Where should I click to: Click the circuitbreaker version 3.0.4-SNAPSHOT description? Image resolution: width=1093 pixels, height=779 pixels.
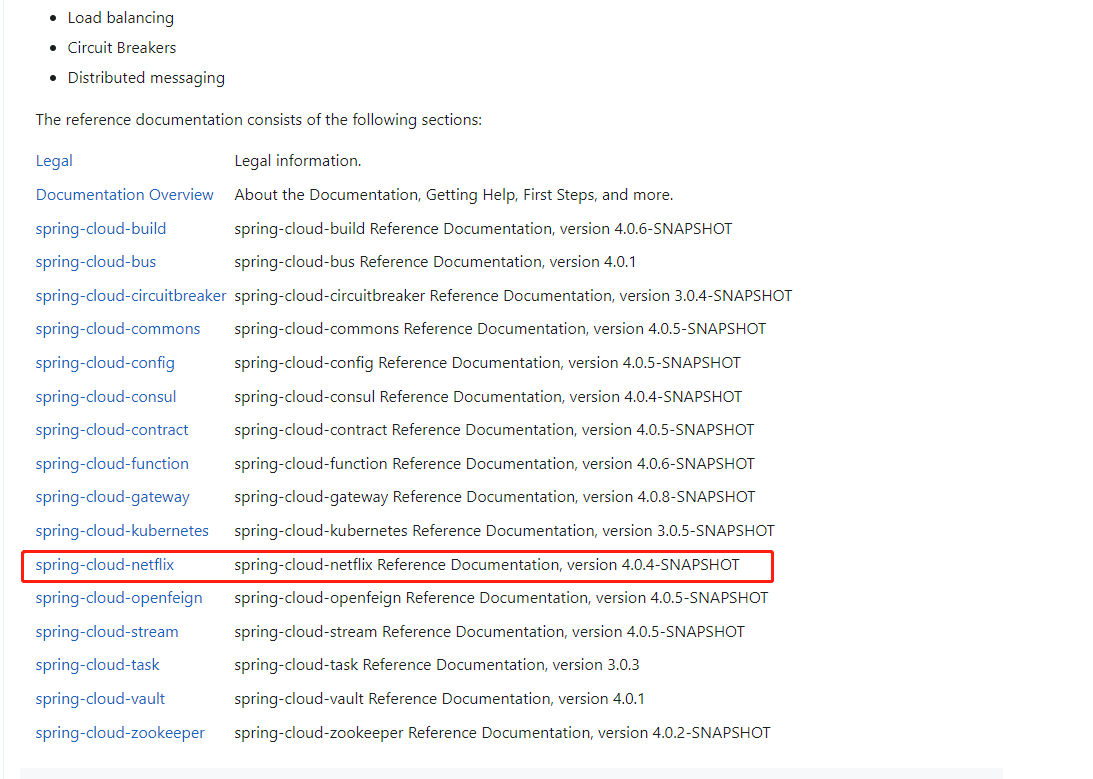tap(513, 296)
